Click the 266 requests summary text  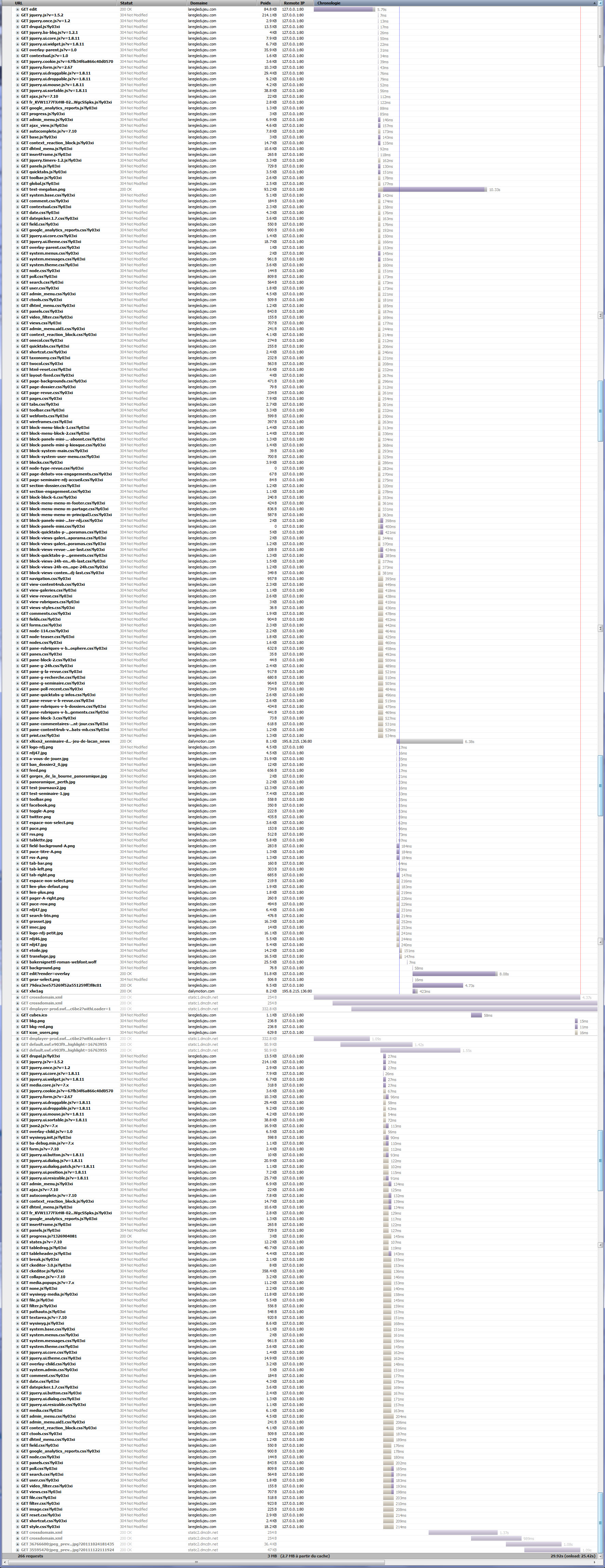(30, 1556)
